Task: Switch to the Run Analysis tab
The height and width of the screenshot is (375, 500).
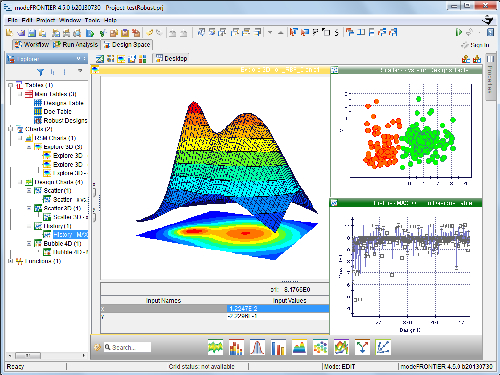Action: click(x=76, y=44)
